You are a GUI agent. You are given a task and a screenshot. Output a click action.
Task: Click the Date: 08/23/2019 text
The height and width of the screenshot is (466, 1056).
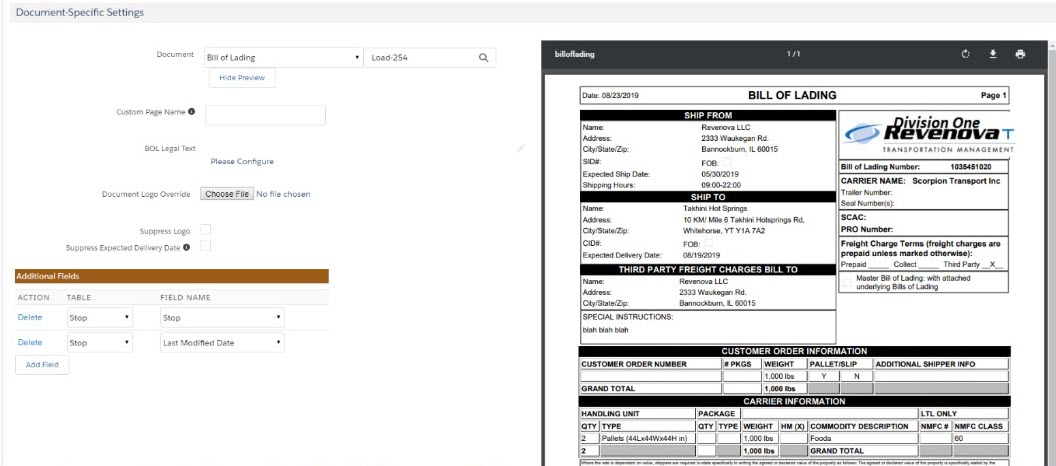(x=610, y=96)
